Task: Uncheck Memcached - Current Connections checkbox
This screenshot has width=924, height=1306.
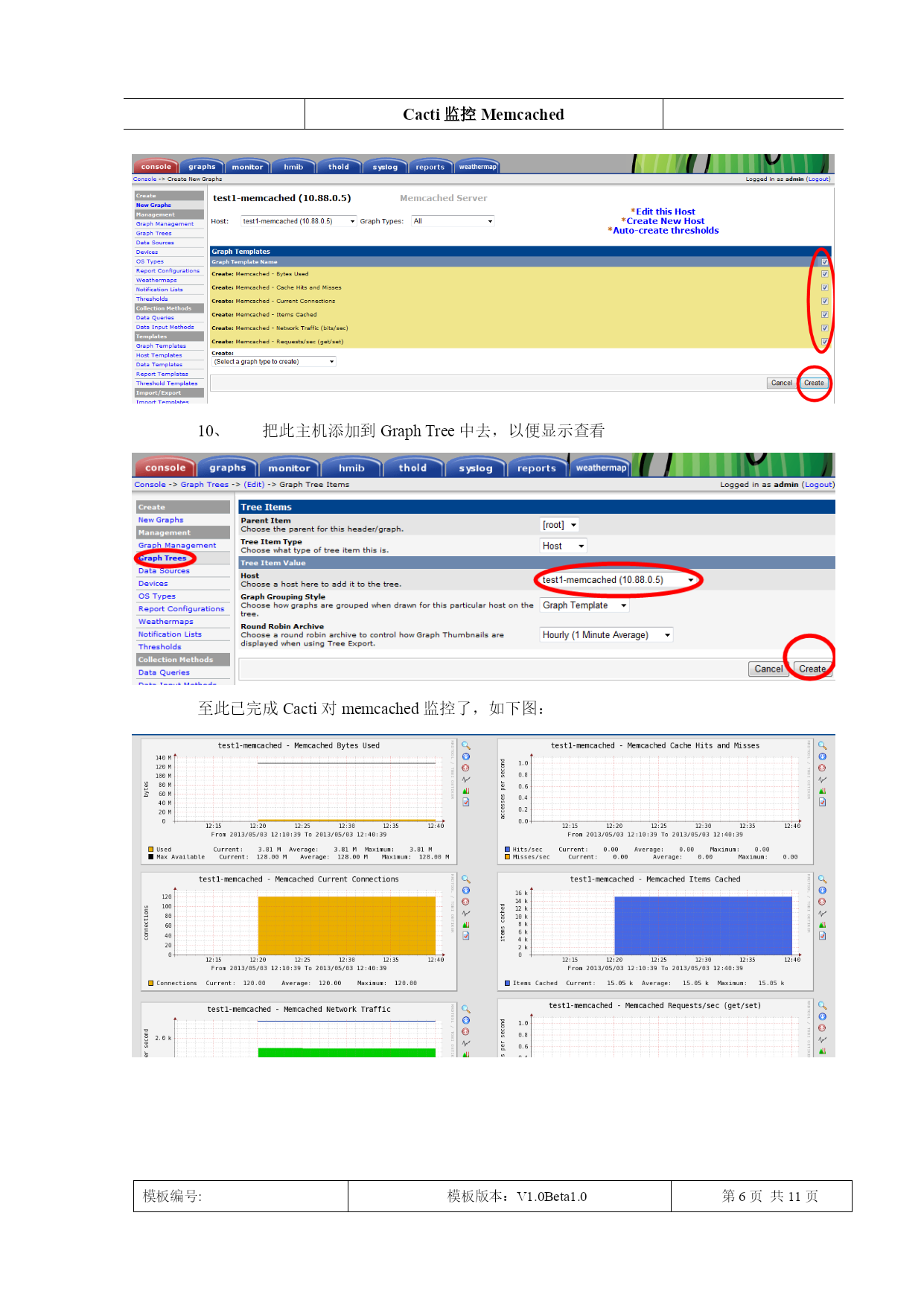Action: (x=824, y=301)
